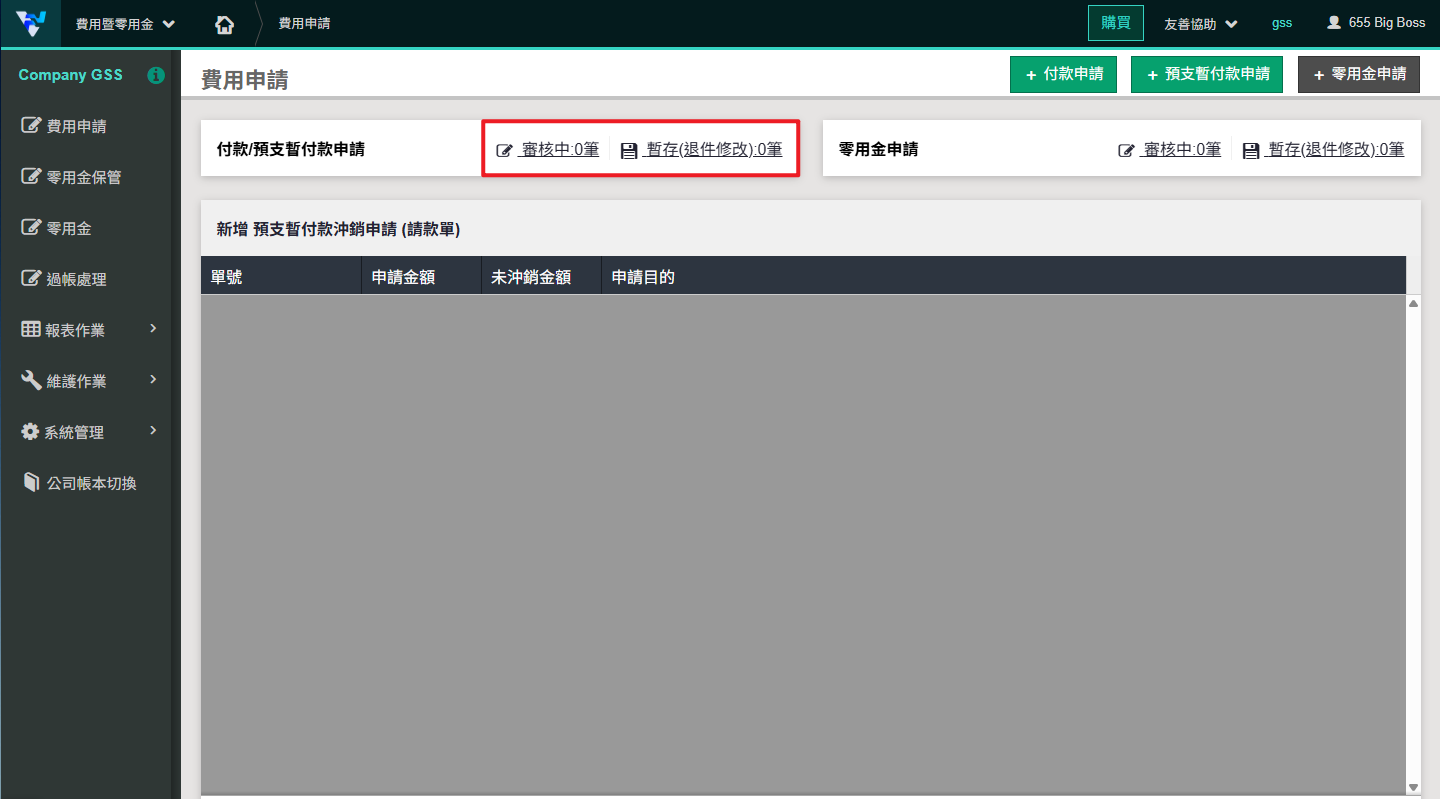Click the + 預支暫付款申請 button
The height and width of the screenshot is (799, 1440).
pyautogui.click(x=1207, y=75)
